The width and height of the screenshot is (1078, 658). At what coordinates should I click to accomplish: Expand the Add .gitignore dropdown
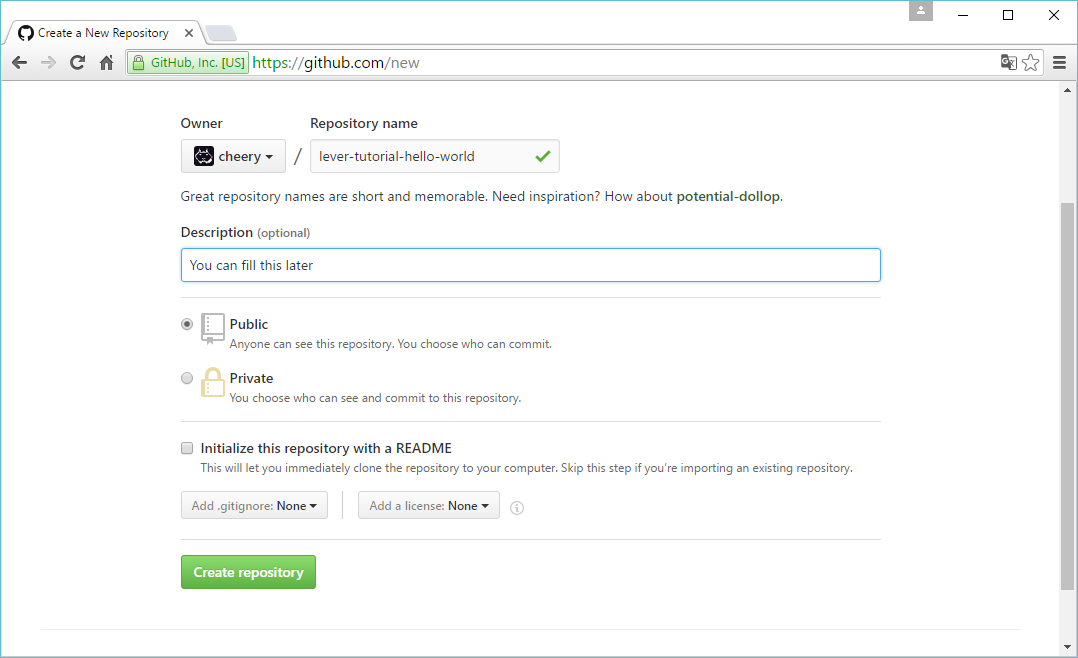(254, 506)
